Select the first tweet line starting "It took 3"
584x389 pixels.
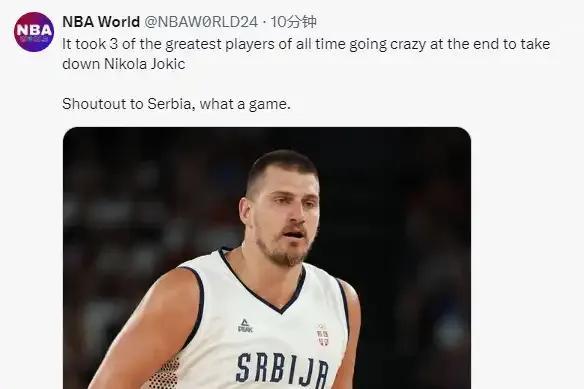point(306,44)
